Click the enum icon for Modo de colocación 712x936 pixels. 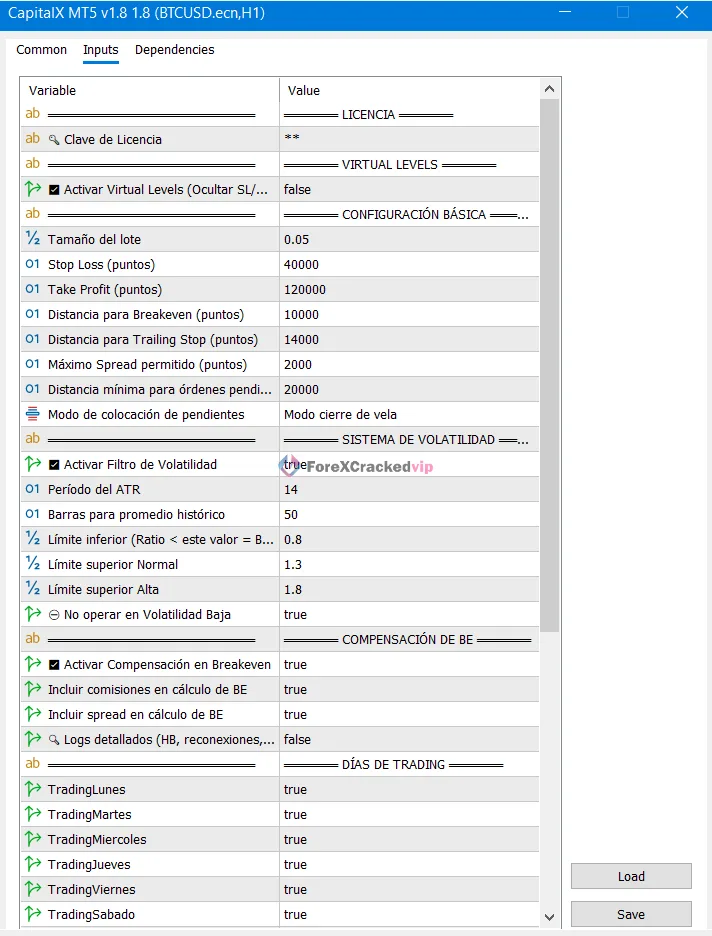coord(32,414)
